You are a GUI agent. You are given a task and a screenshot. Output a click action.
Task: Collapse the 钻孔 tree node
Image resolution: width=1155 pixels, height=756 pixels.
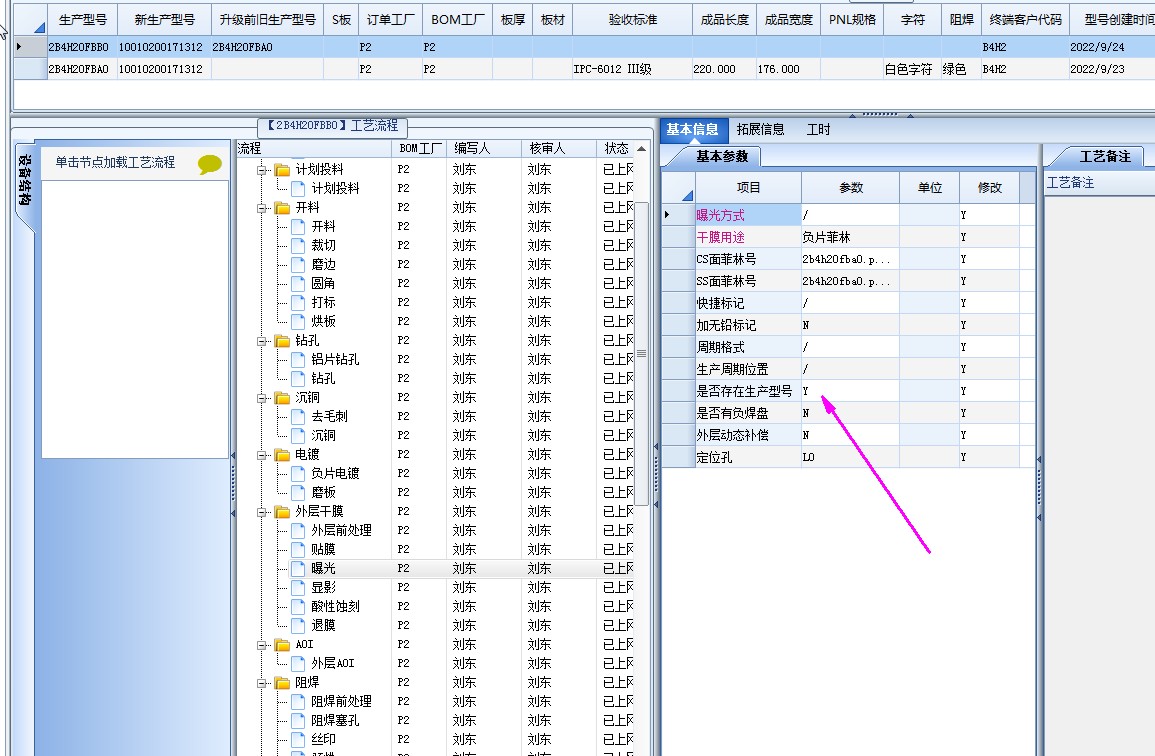click(x=261, y=341)
